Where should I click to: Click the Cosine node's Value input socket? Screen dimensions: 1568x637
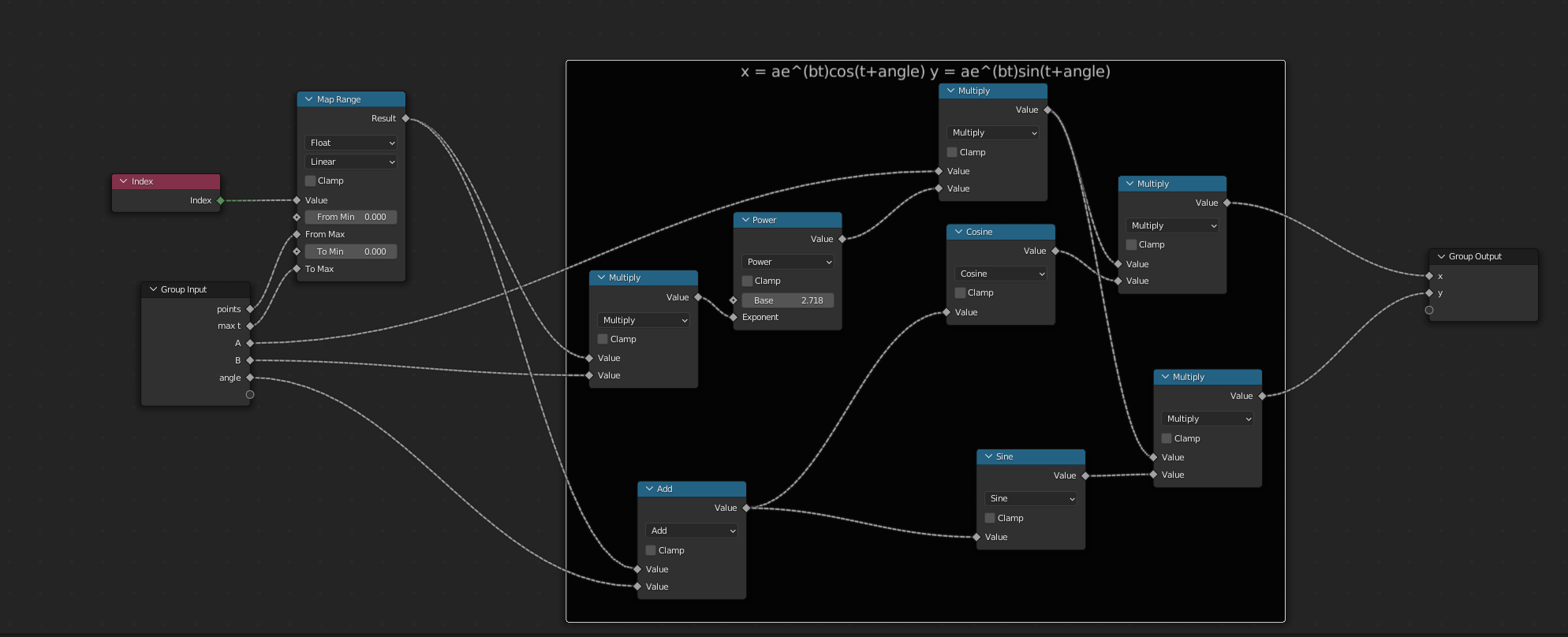[946, 312]
